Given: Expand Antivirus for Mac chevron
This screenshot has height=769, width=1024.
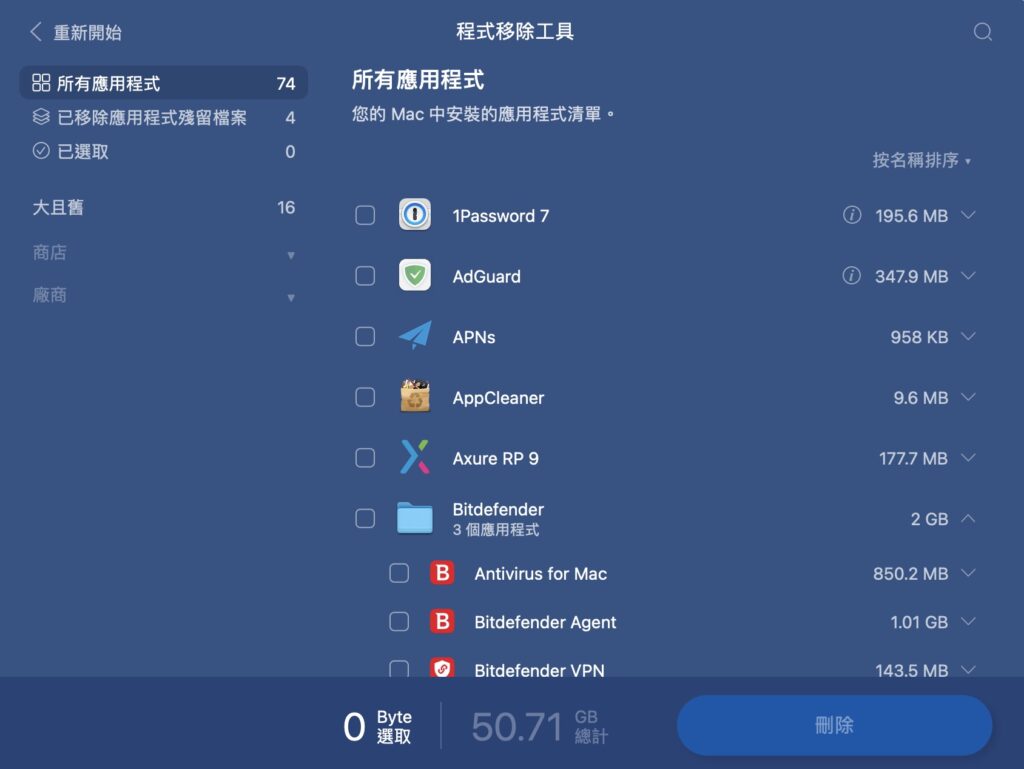Looking at the screenshot, I should 968,573.
